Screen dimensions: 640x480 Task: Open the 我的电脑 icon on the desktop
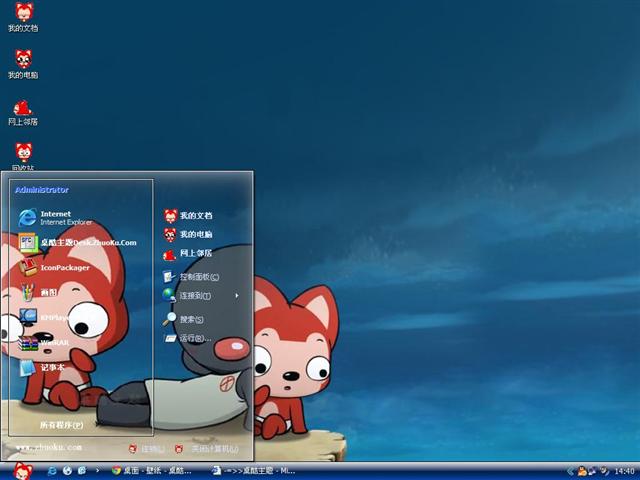(x=23, y=64)
